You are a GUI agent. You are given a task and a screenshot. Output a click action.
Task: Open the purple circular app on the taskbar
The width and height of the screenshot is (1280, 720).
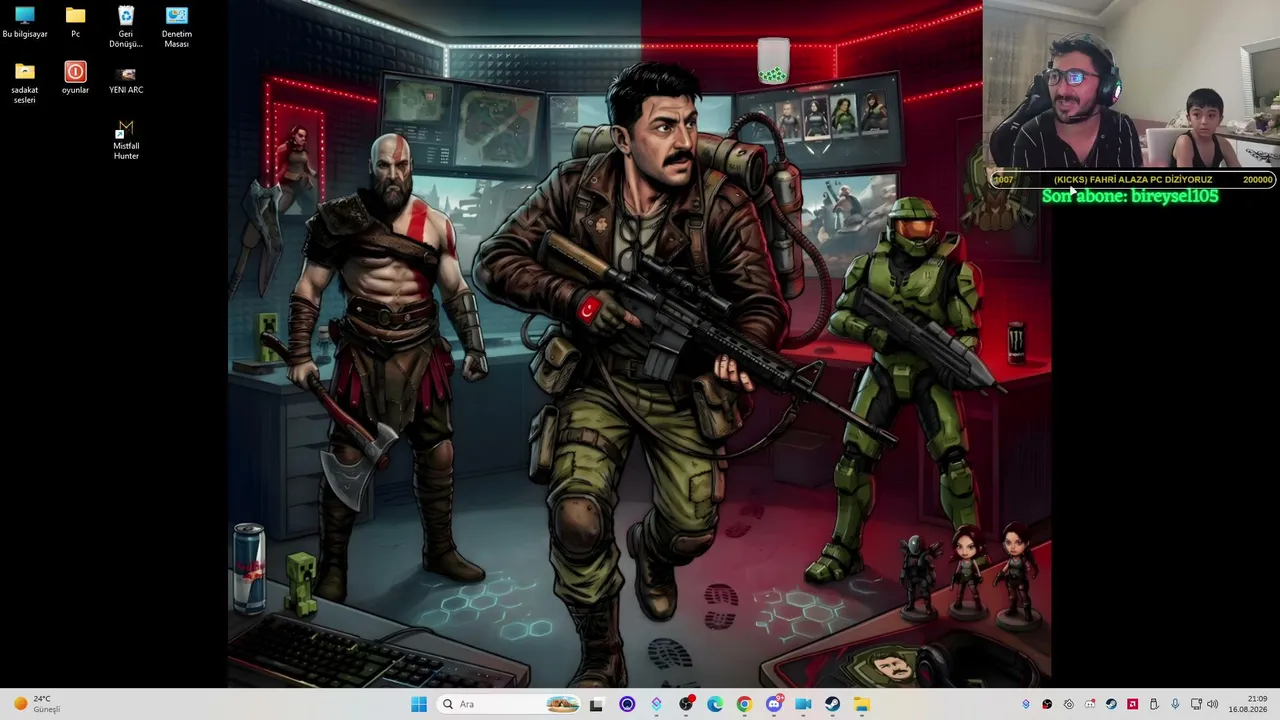[x=627, y=704]
